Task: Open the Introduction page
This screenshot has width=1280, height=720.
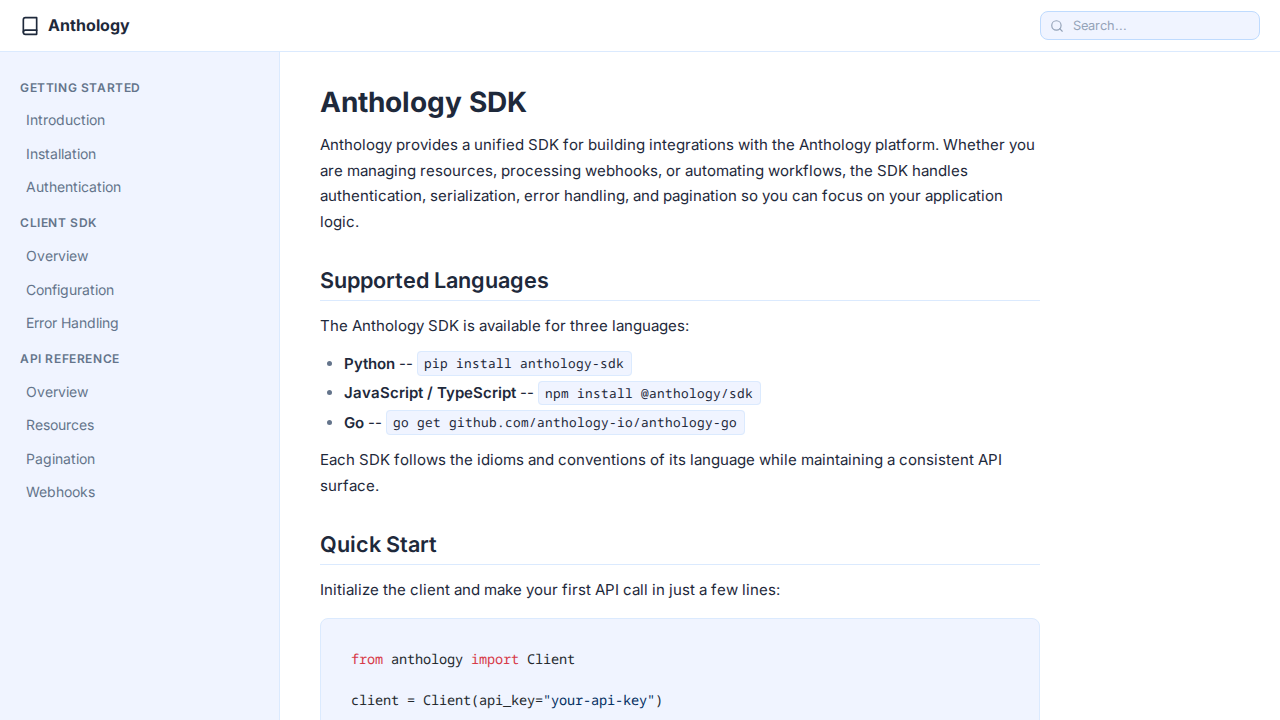Action: (x=65, y=120)
